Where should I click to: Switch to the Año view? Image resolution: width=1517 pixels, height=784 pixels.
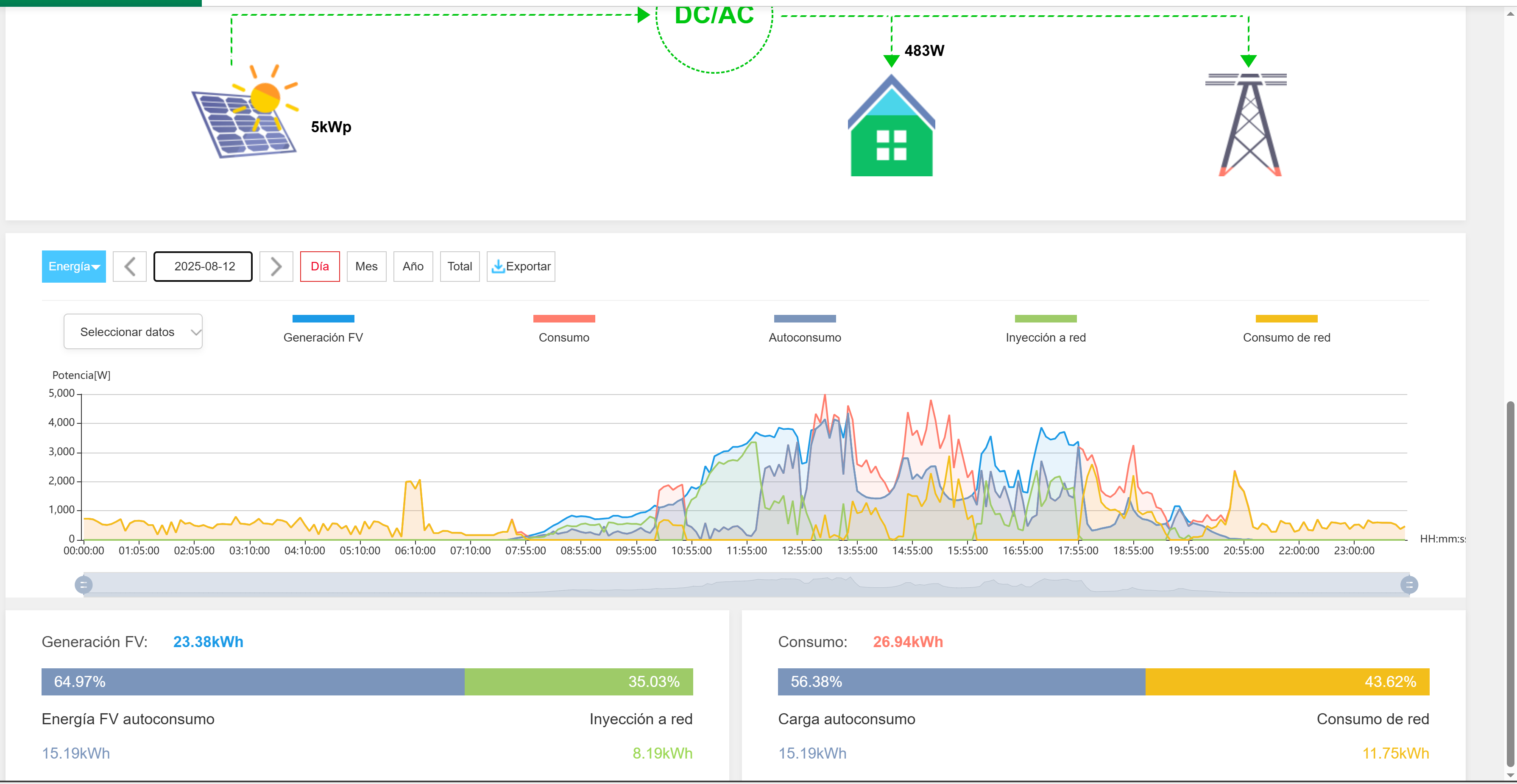(x=413, y=267)
